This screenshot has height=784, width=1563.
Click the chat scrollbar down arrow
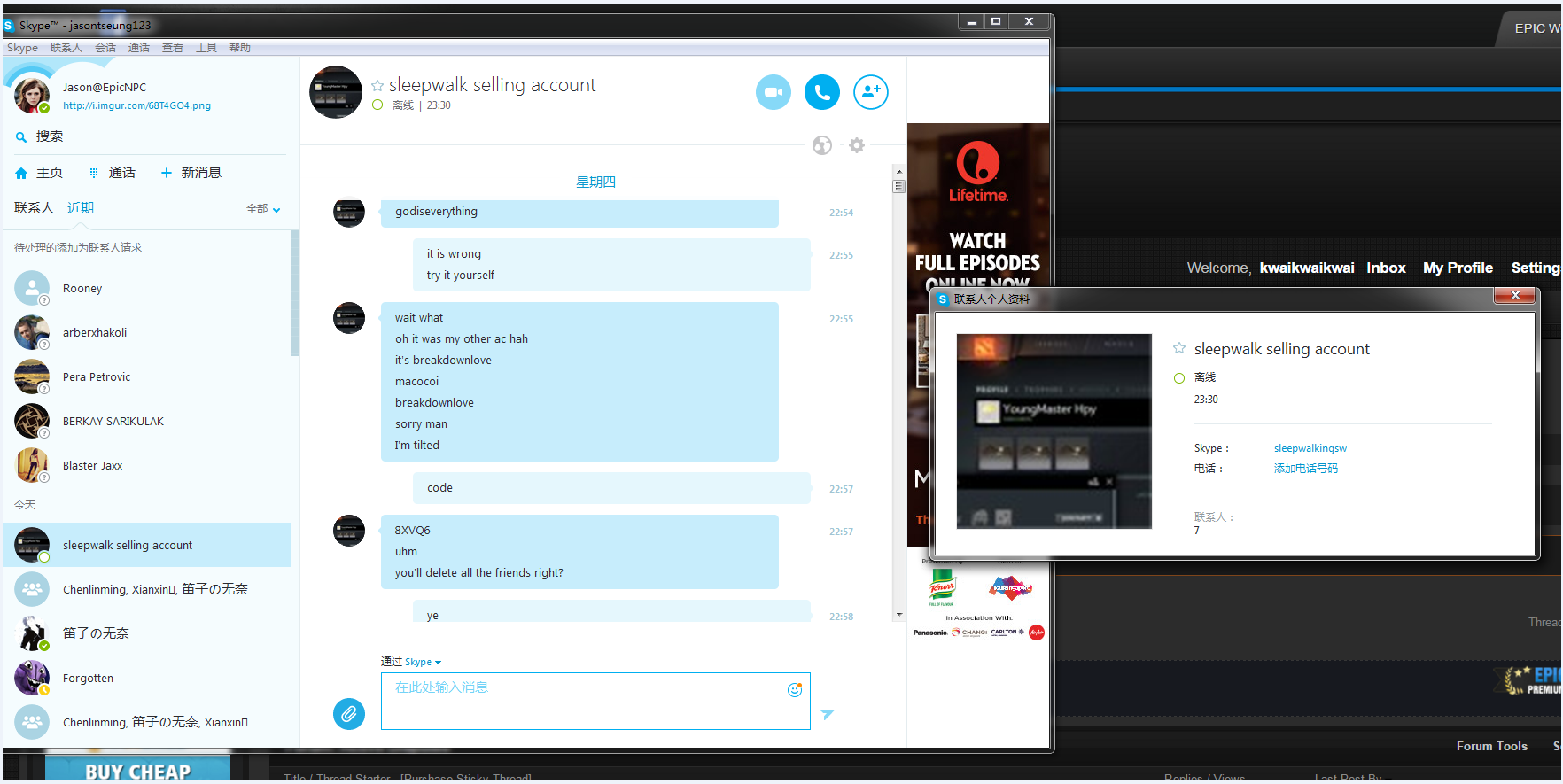[899, 614]
